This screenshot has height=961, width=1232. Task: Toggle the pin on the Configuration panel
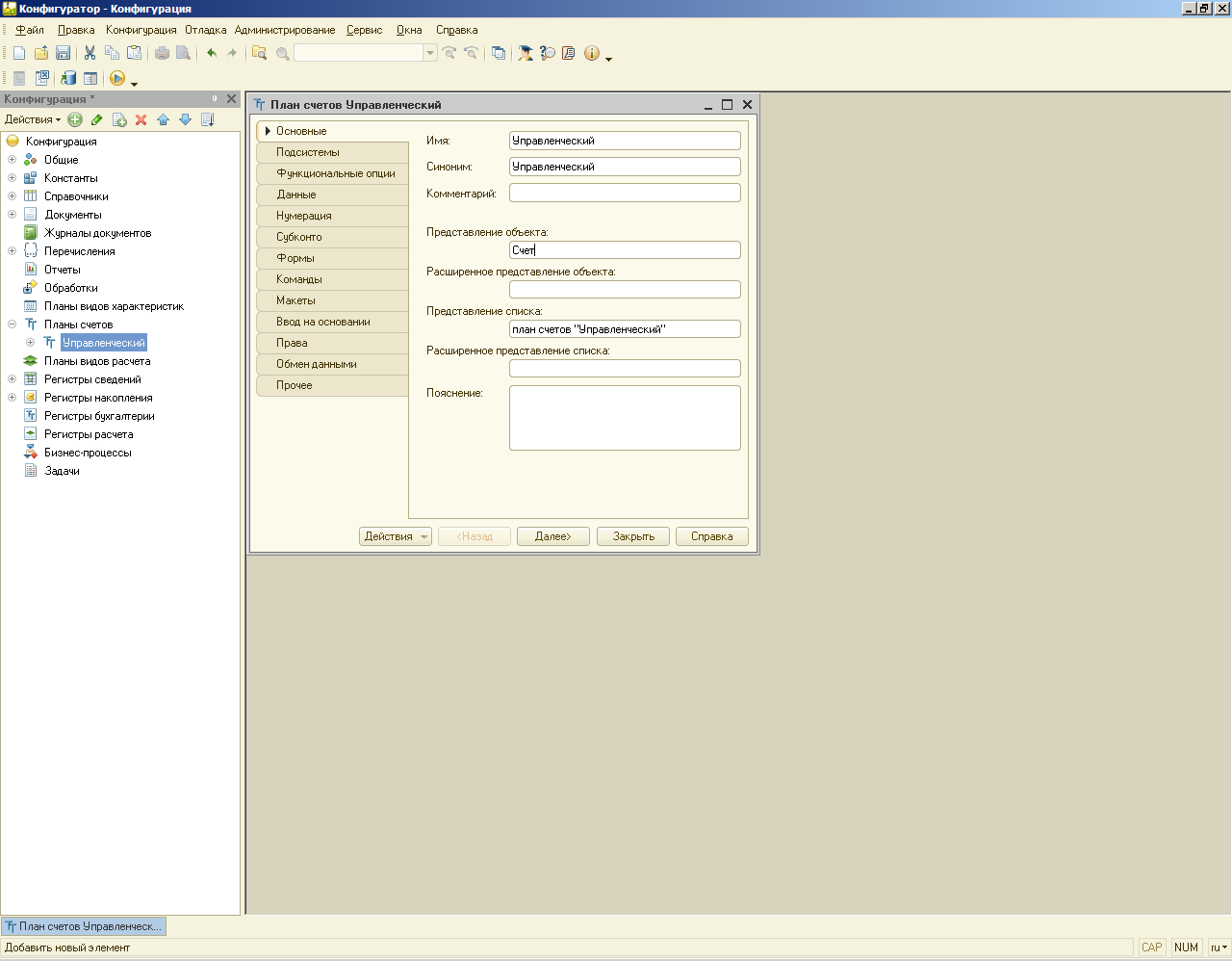point(215,98)
